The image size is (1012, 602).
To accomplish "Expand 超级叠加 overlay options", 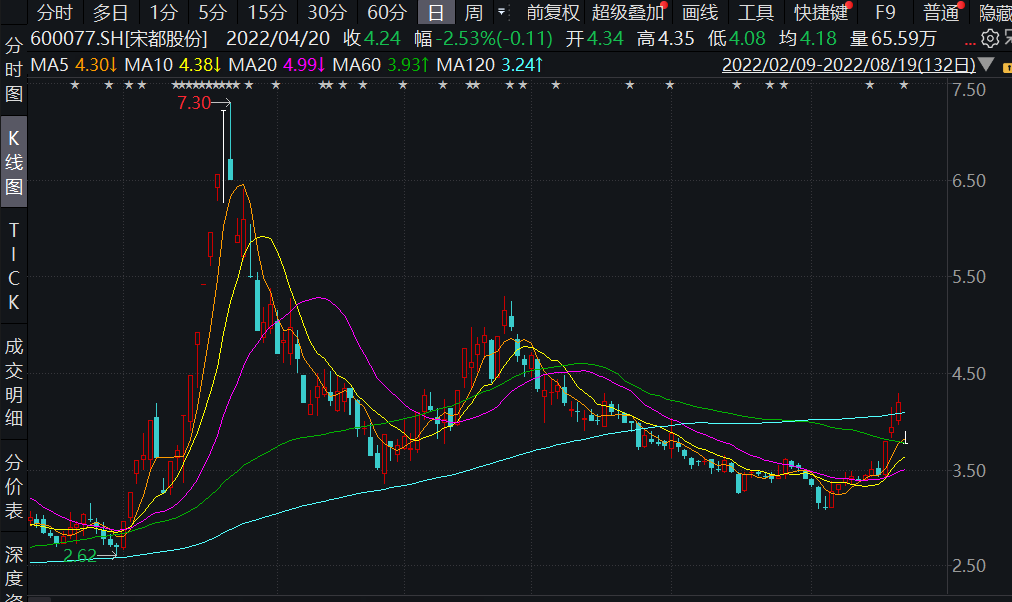I will point(627,13).
